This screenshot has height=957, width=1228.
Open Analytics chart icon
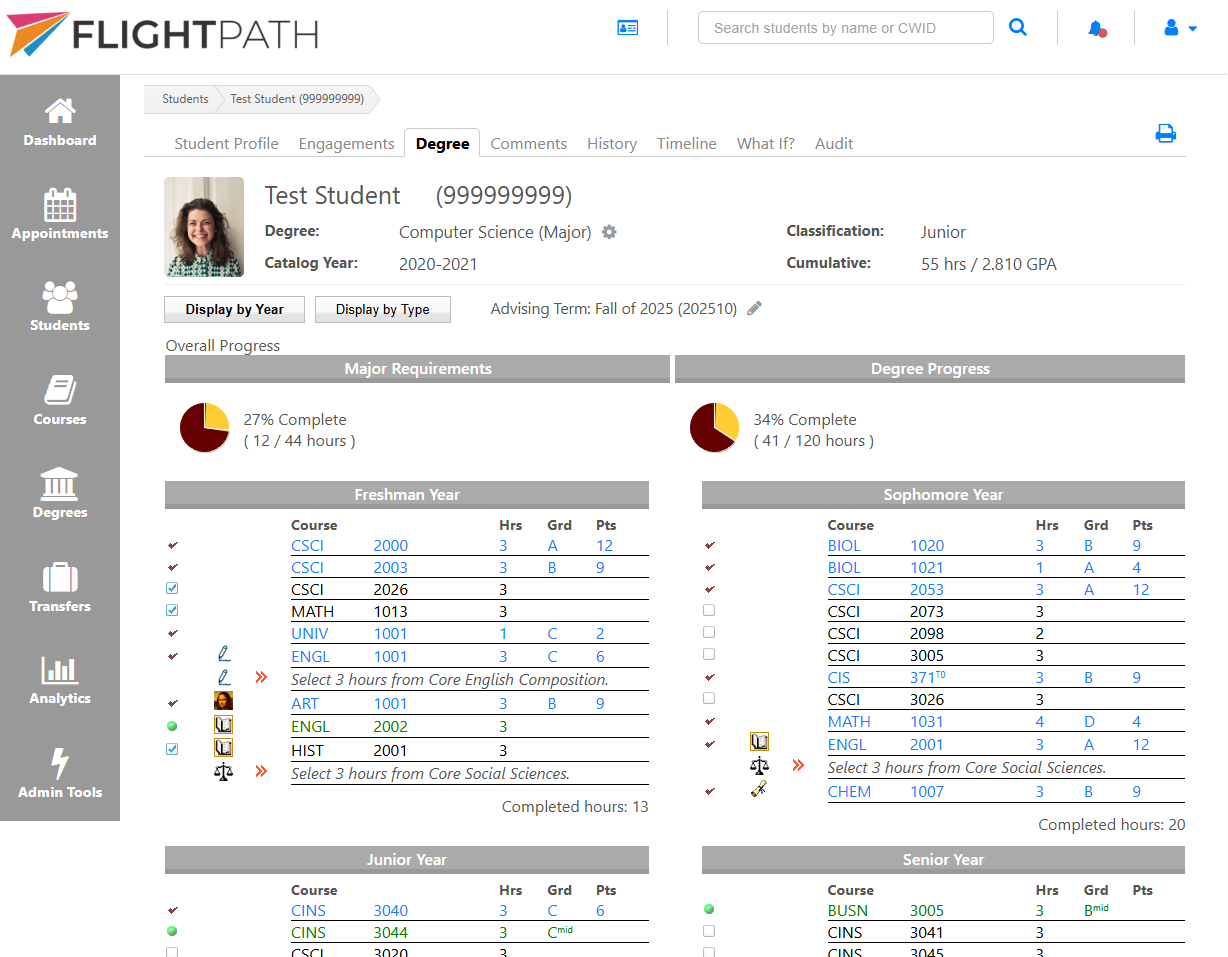point(60,670)
